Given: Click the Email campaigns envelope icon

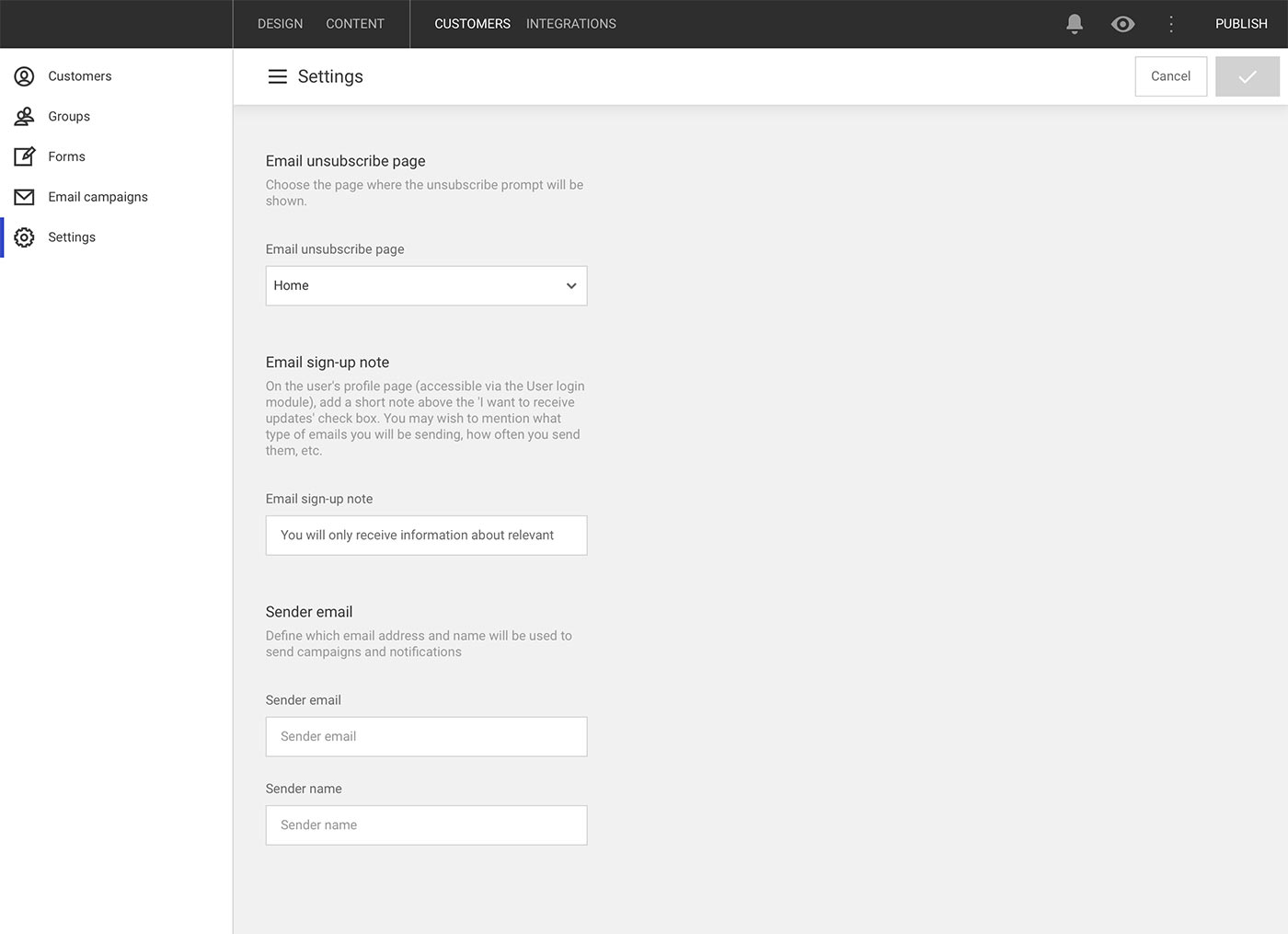Looking at the screenshot, I should 25,197.
